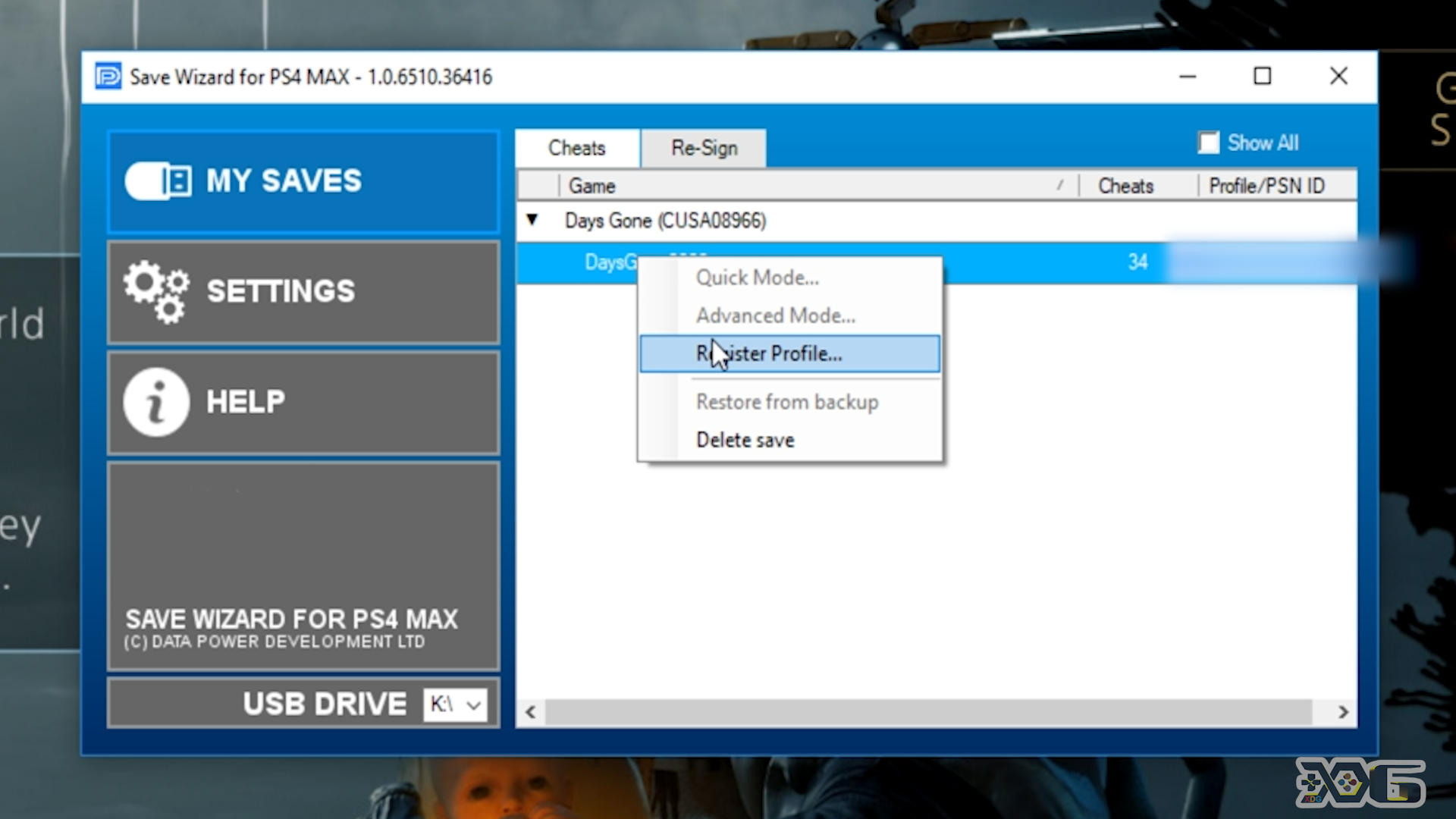
Task: Scroll right using the horizontal scrollbar
Action: click(x=1344, y=711)
